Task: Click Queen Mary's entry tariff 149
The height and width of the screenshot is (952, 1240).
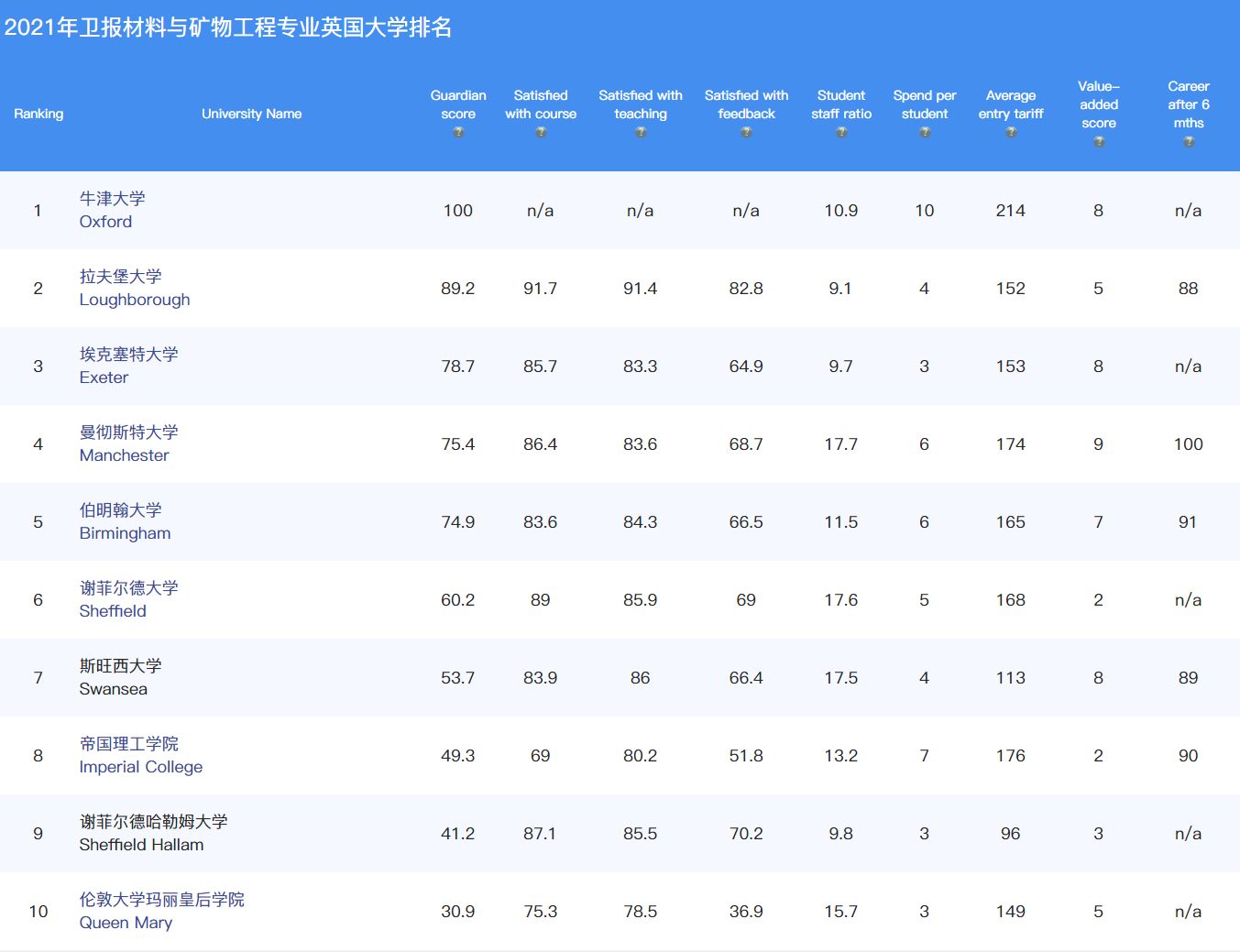Action: [1011, 912]
